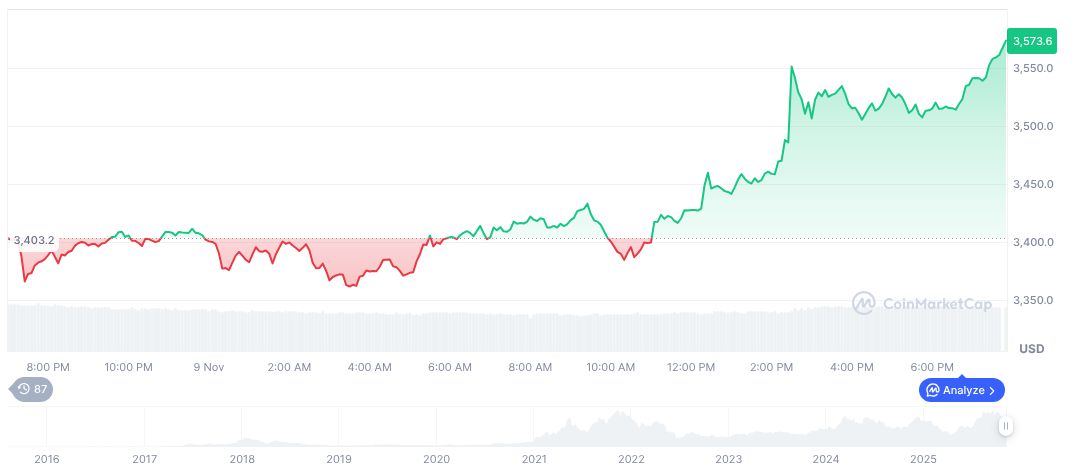Click the 9 Nov date axis label
Image resolution: width=1072 pixels, height=470 pixels.
point(208,367)
